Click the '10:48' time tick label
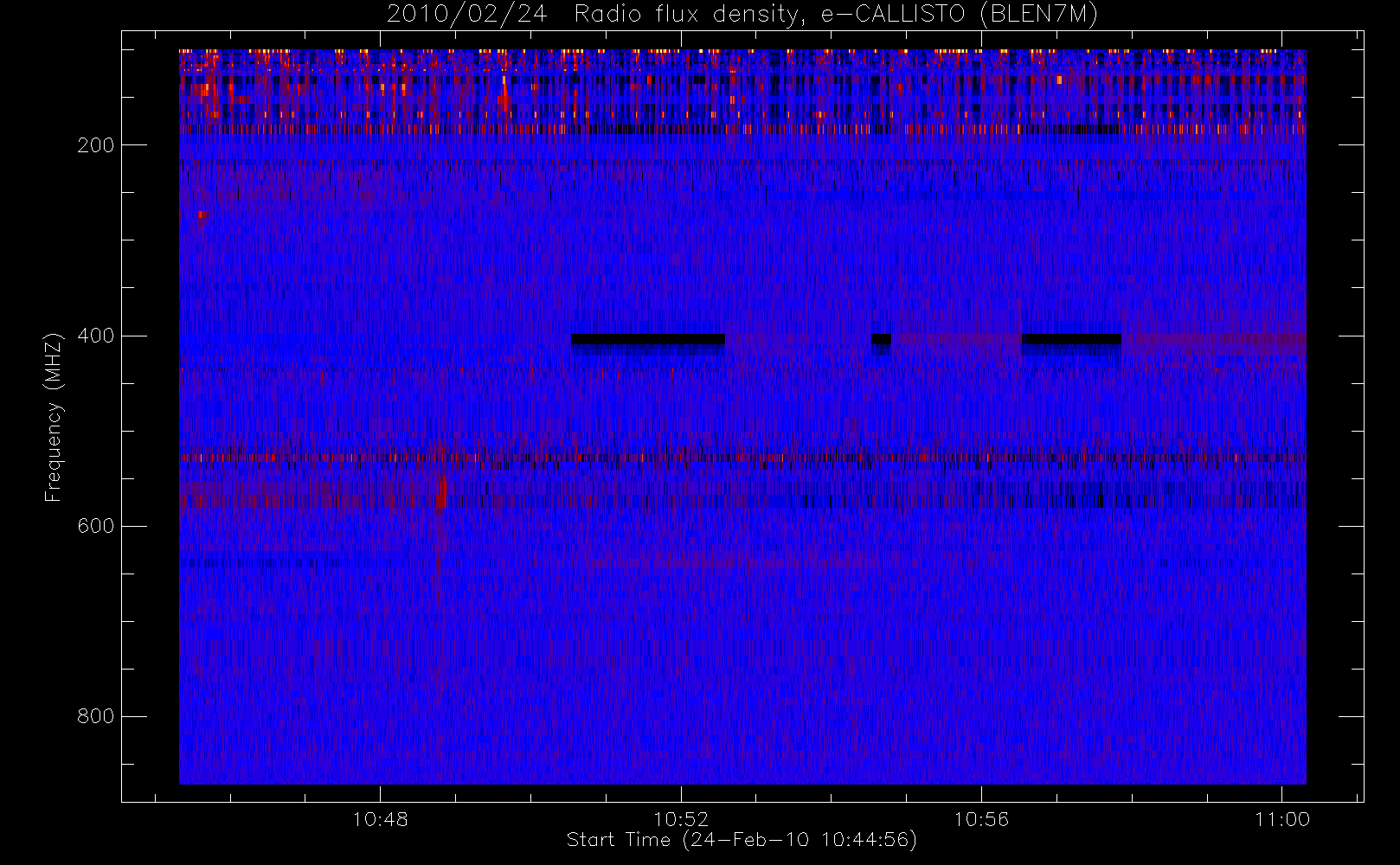The width and height of the screenshot is (1400, 865). point(381,819)
